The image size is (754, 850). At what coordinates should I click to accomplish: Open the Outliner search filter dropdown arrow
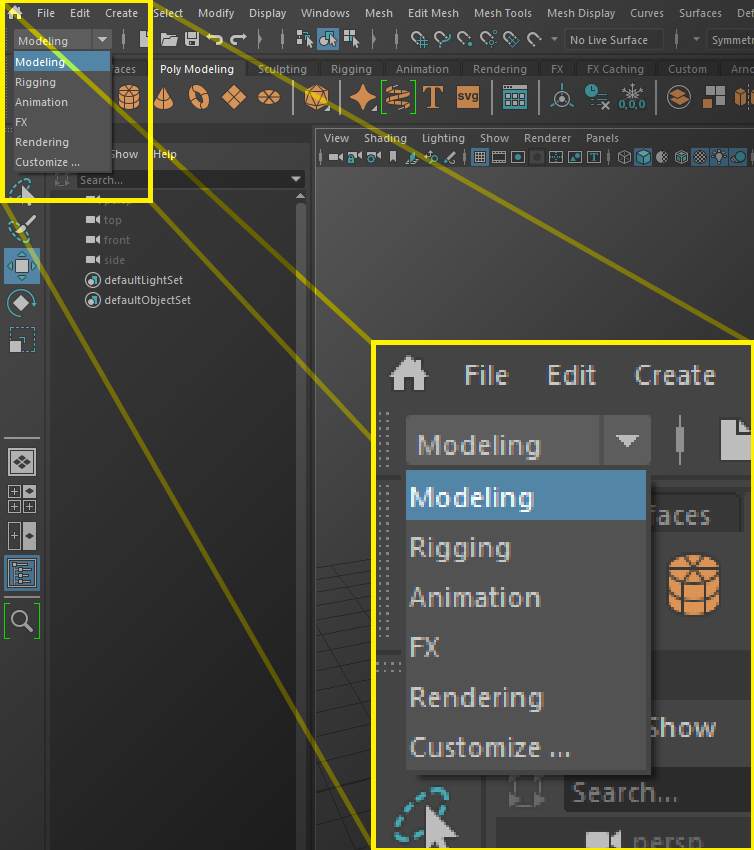pyautogui.click(x=296, y=180)
